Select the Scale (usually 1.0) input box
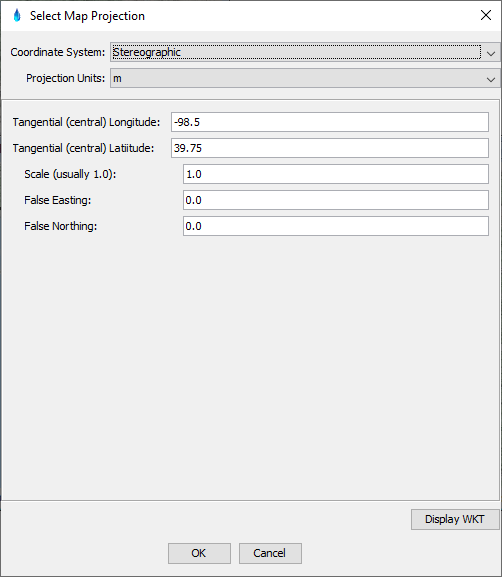 (x=336, y=174)
